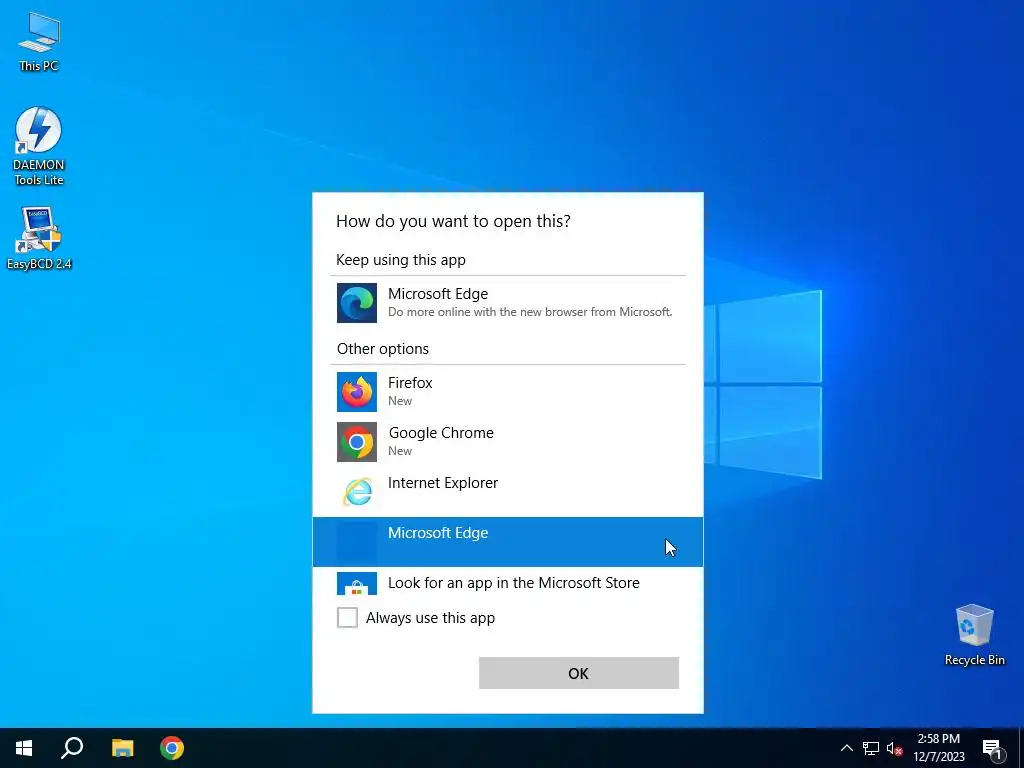Viewport: 1024px width, 768px height.
Task: Click the Always use this app label text
Action: (x=430, y=618)
